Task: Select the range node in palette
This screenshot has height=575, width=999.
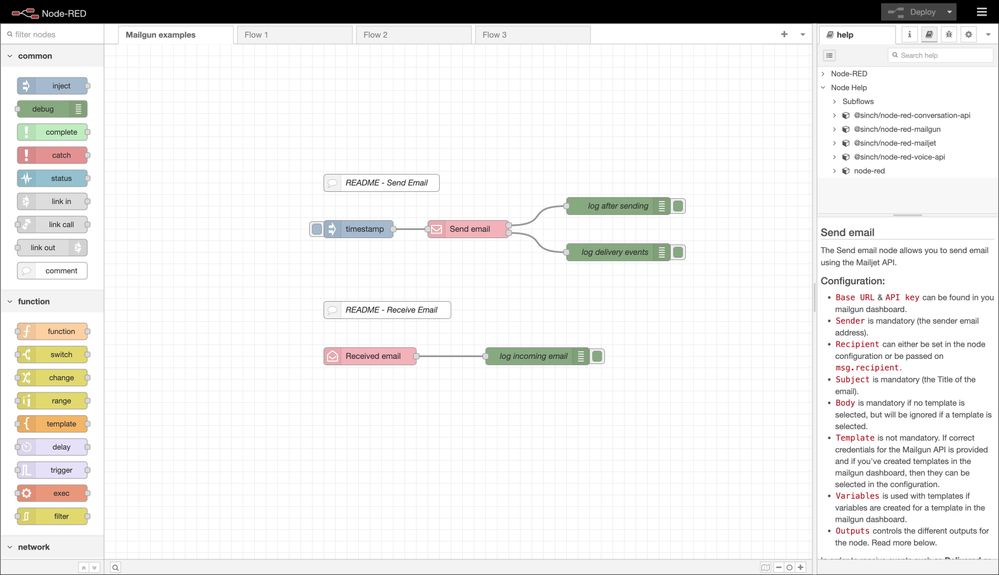Action: pos(53,401)
